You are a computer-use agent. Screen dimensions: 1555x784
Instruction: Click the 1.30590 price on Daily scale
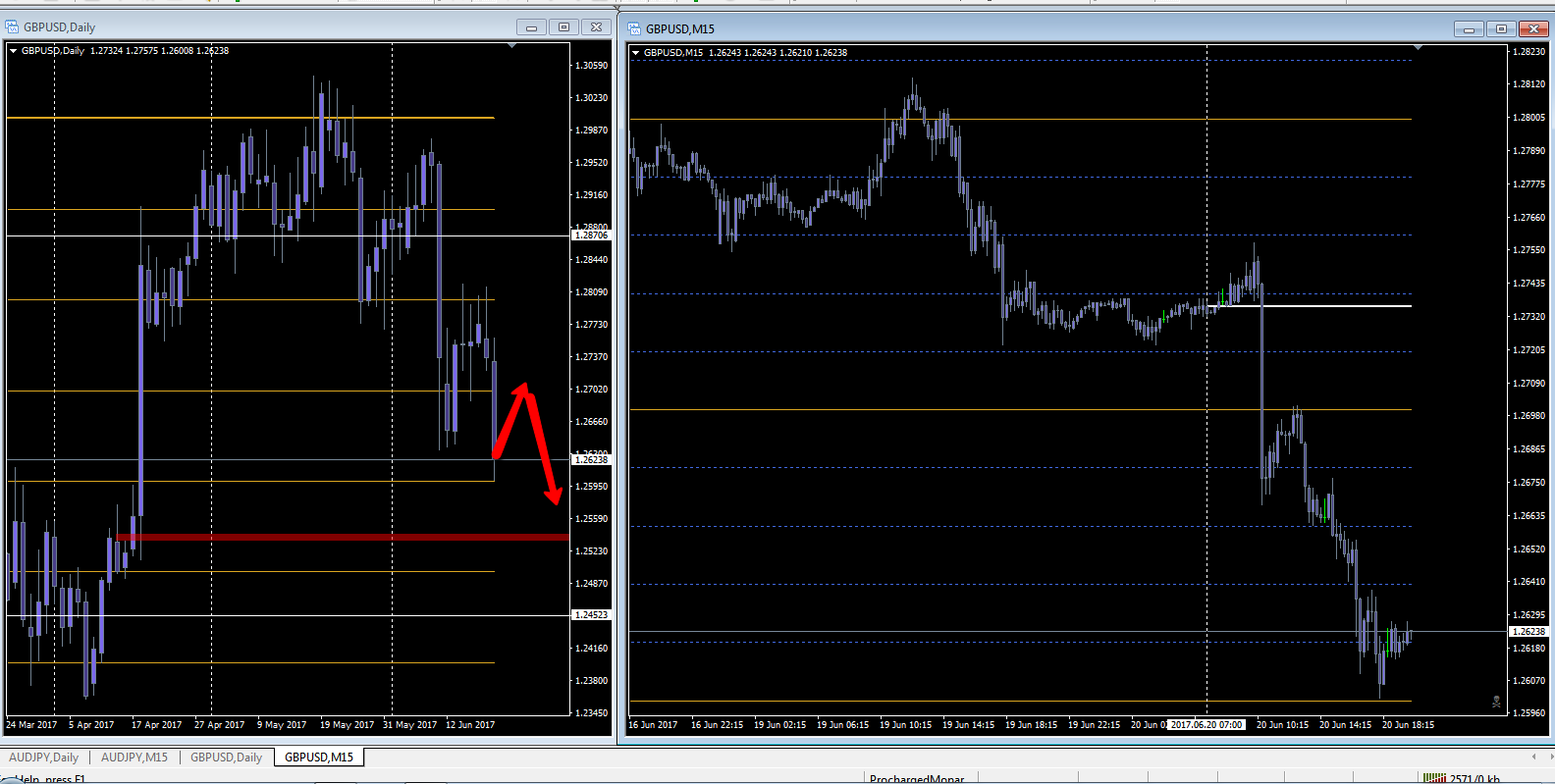(591, 66)
